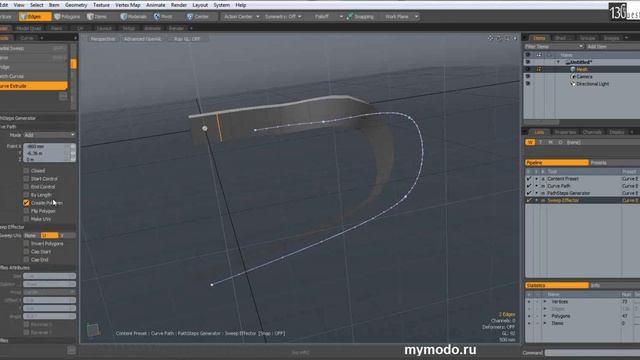The height and width of the screenshot is (360, 640).
Task: Enable the Flip Polygon checkbox
Action: point(26,211)
